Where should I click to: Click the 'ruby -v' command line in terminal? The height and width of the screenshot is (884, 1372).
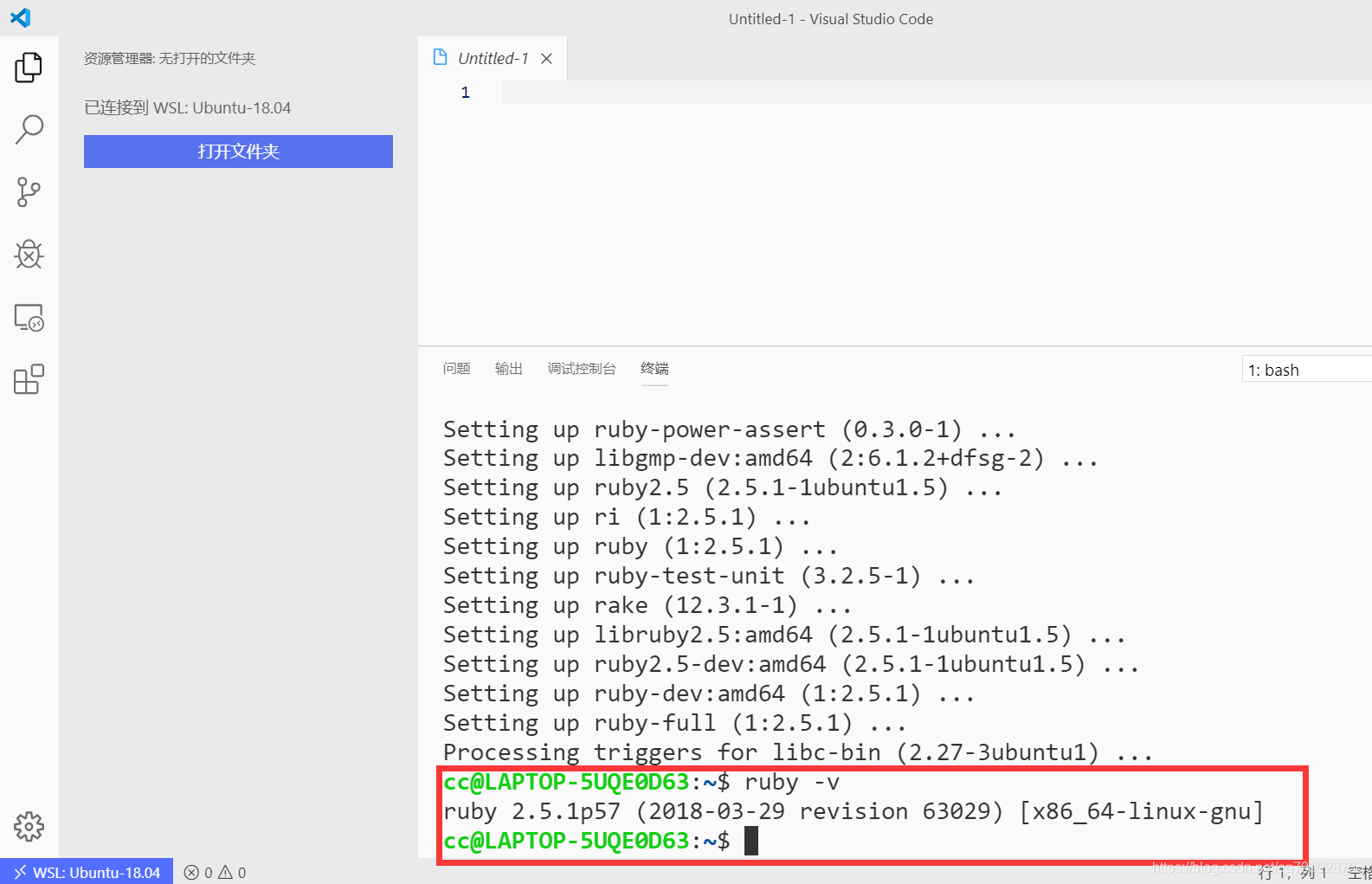coord(641,782)
